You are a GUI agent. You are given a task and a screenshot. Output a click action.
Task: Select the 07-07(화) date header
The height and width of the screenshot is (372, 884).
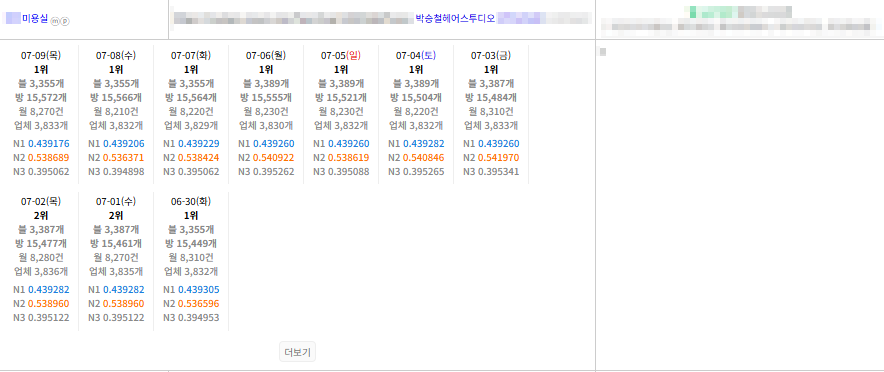[x=191, y=55]
